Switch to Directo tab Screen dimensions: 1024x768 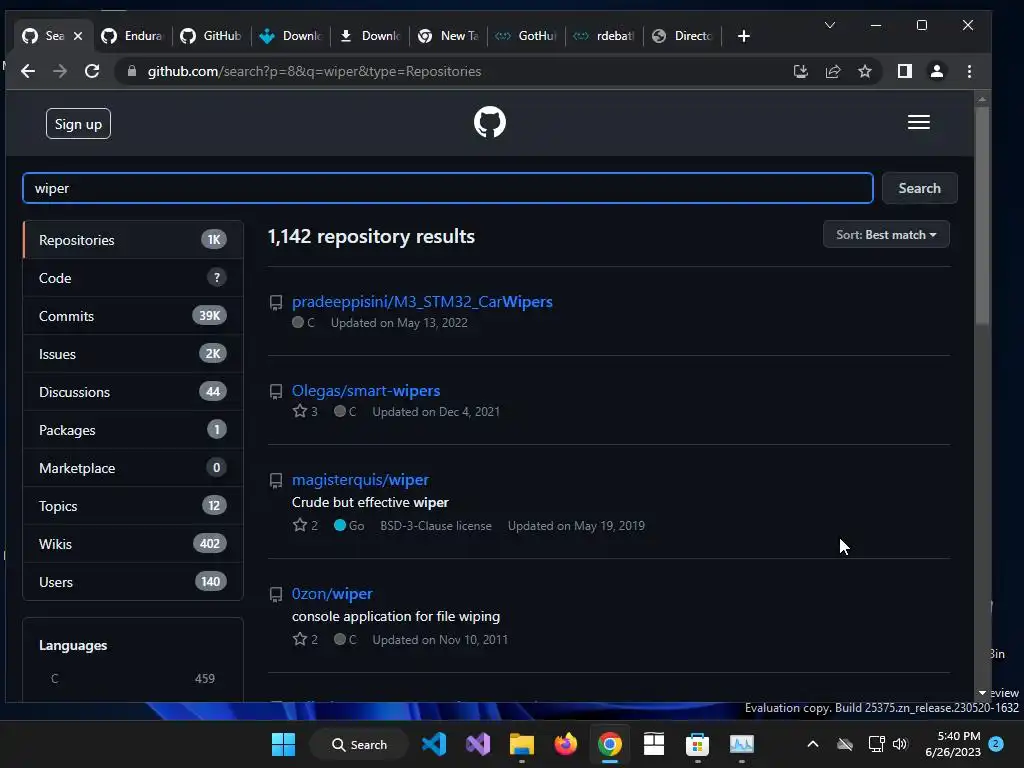(x=682, y=36)
